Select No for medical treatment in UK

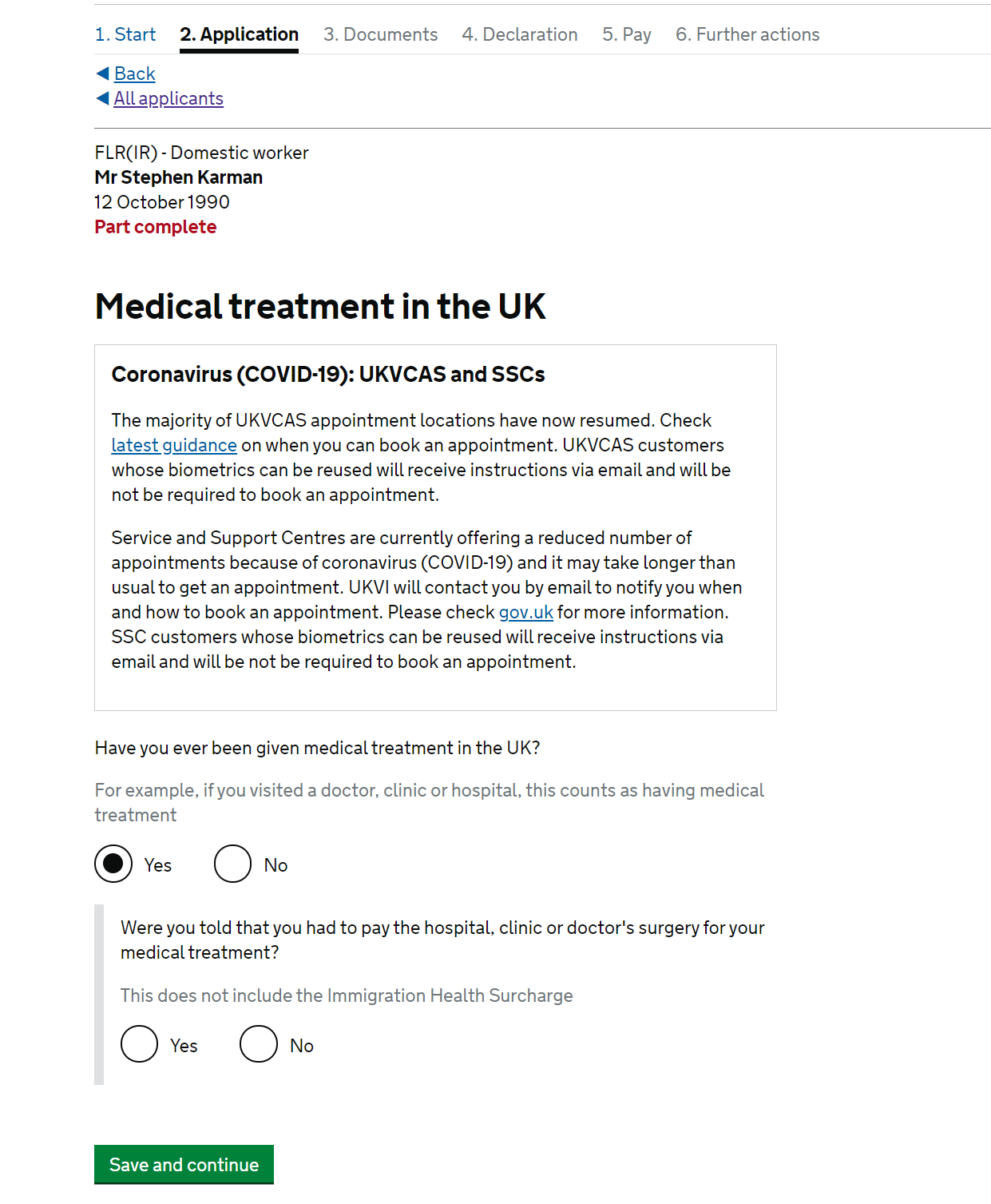(x=233, y=864)
